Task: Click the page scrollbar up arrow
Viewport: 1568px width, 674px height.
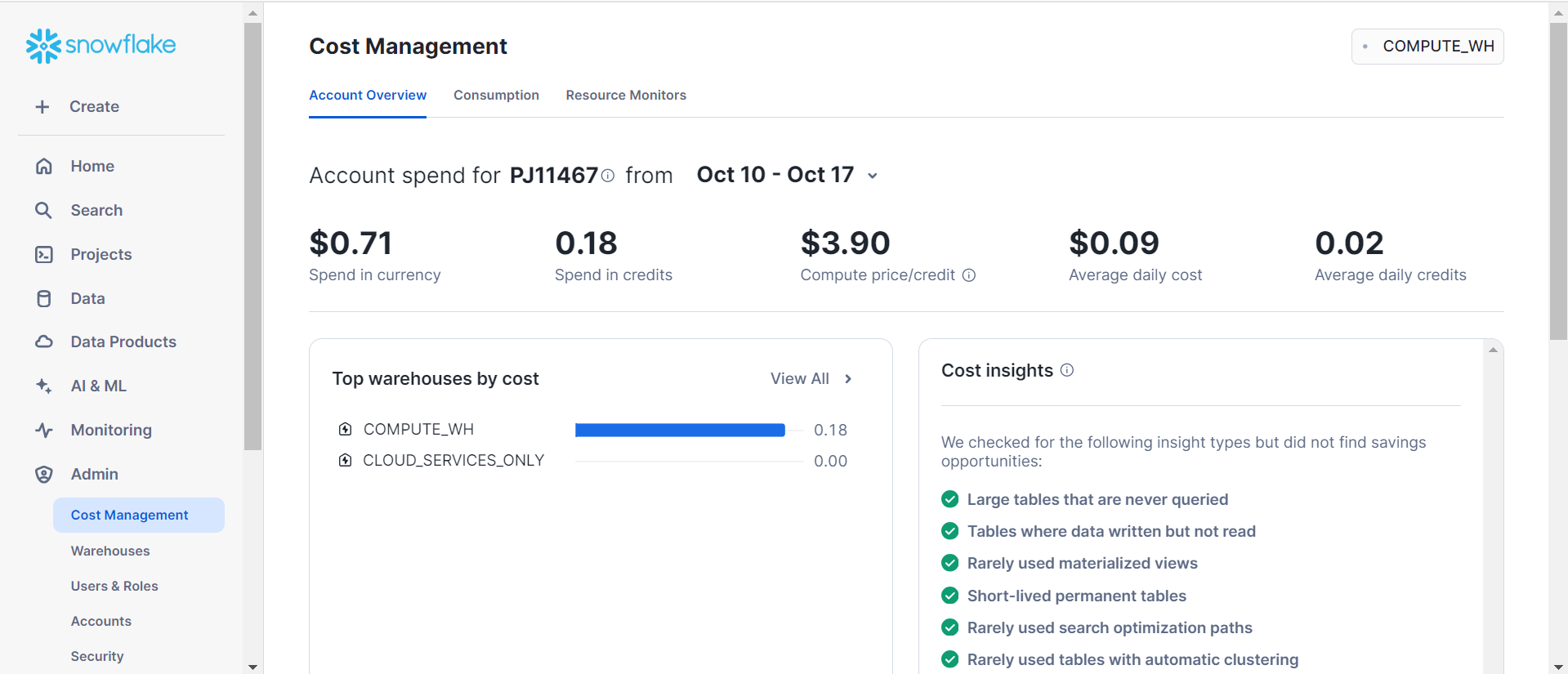Action: click(1559, 13)
